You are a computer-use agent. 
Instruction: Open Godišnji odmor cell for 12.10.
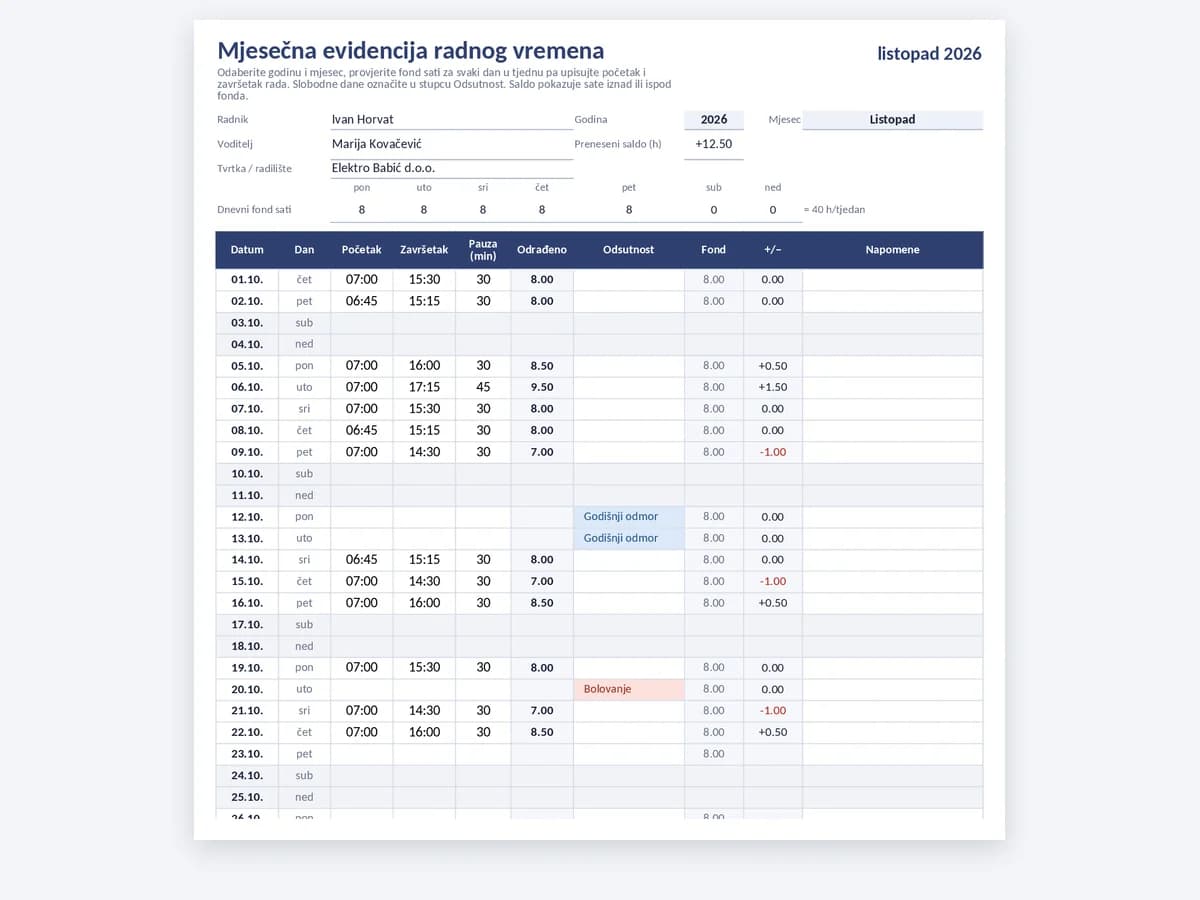click(x=629, y=517)
